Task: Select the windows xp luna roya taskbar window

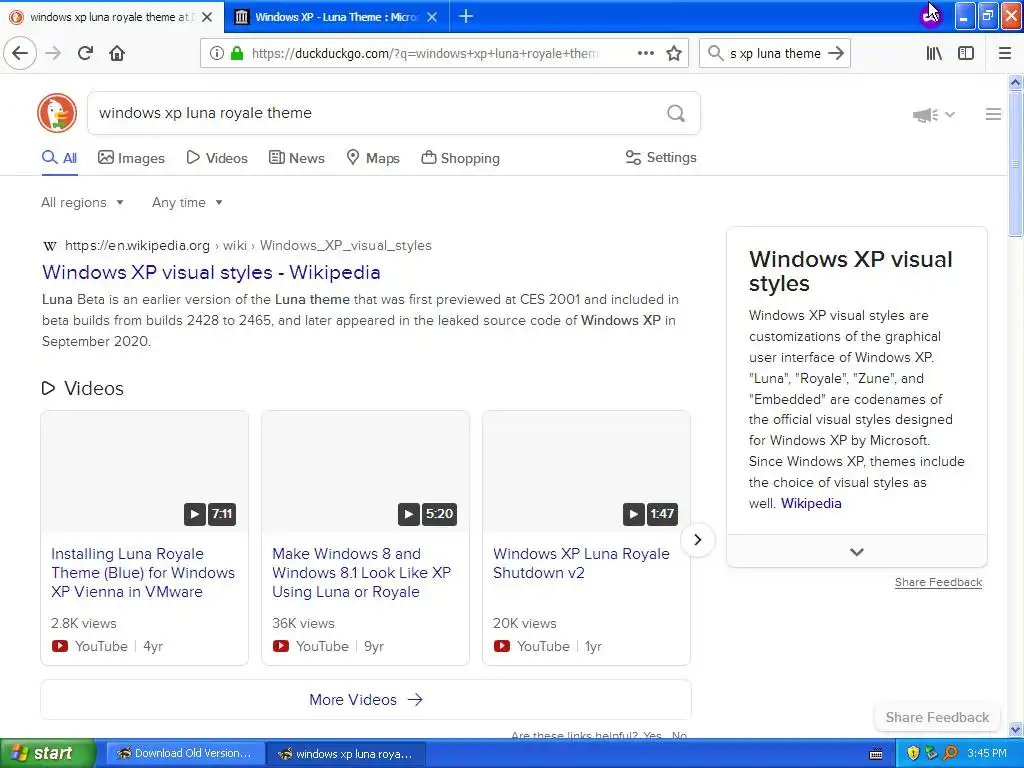Action: click(x=346, y=753)
